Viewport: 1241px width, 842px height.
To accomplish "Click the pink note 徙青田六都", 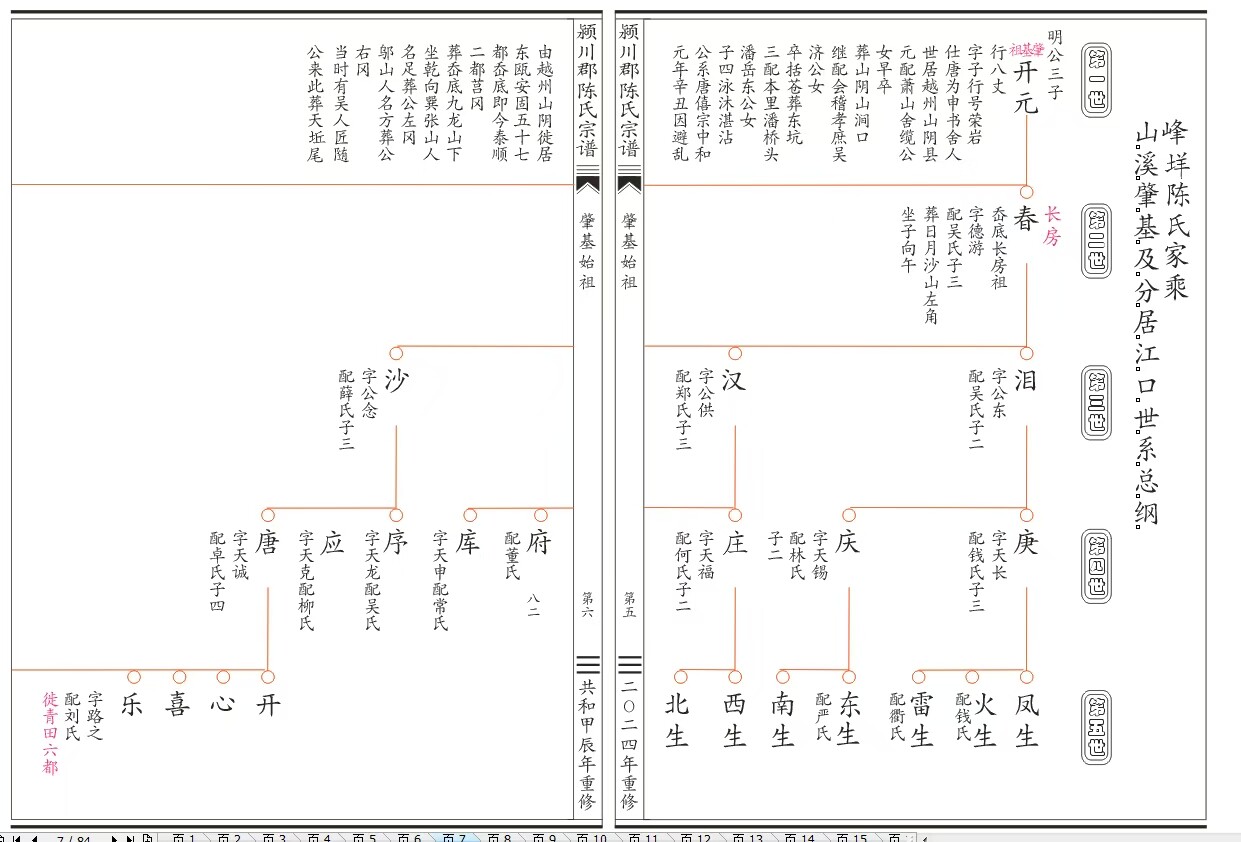I will point(50,733).
